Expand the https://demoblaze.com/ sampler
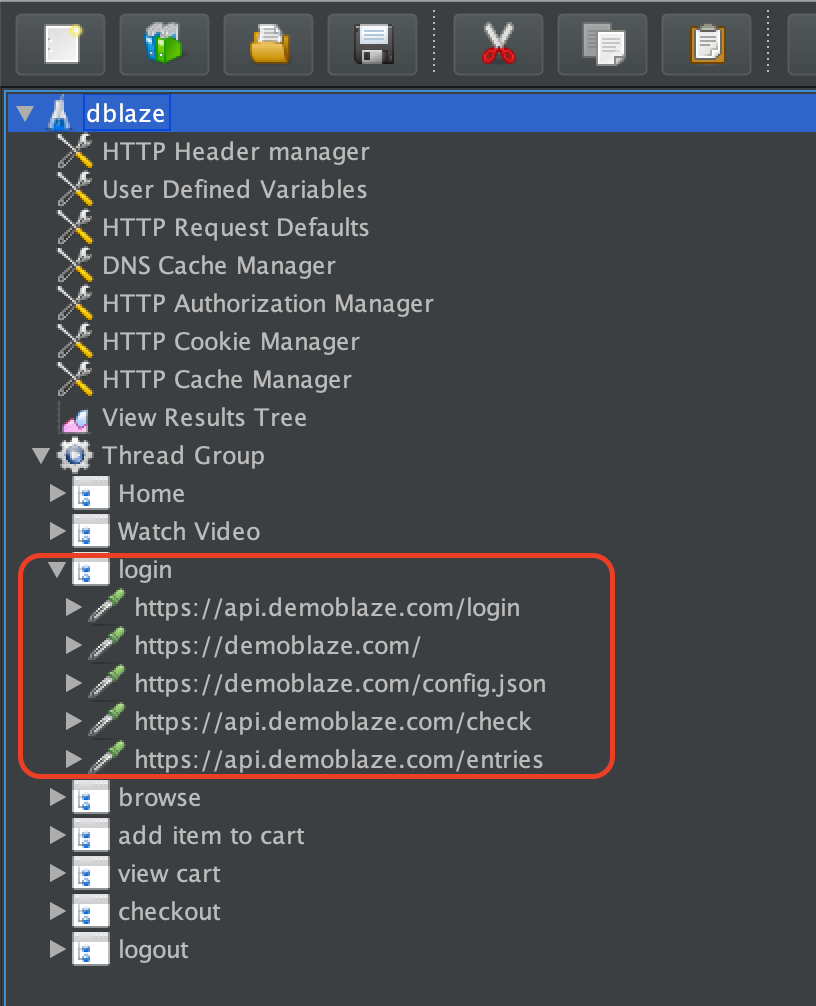This screenshot has height=1006, width=816. [x=74, y=645]
